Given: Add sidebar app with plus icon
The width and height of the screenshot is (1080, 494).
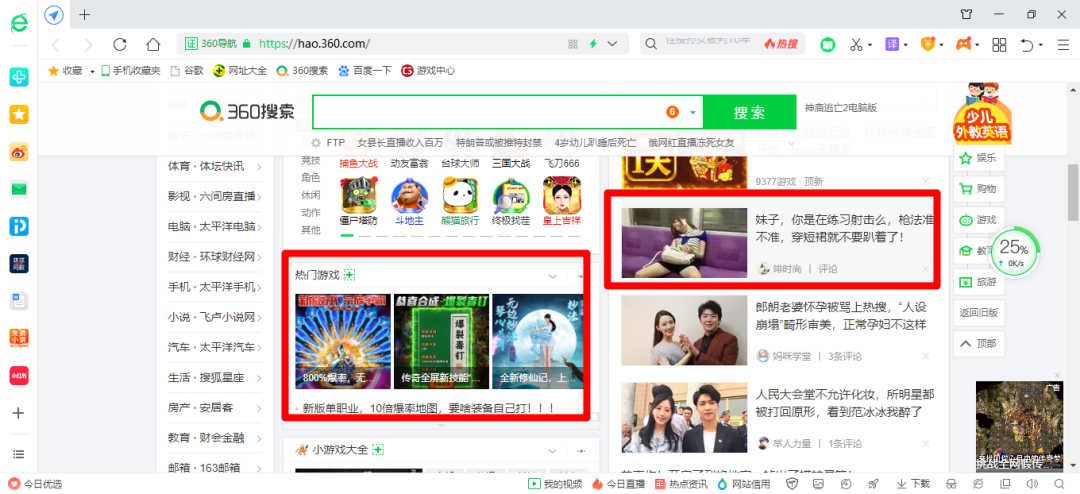Looking at the screenshot, I should click(19, 413).
